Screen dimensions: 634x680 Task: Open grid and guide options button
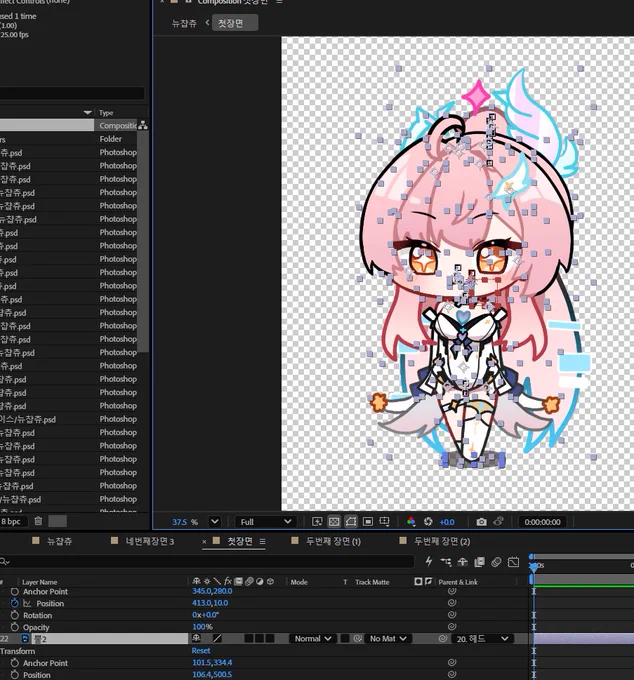click(x=384, y=522)
